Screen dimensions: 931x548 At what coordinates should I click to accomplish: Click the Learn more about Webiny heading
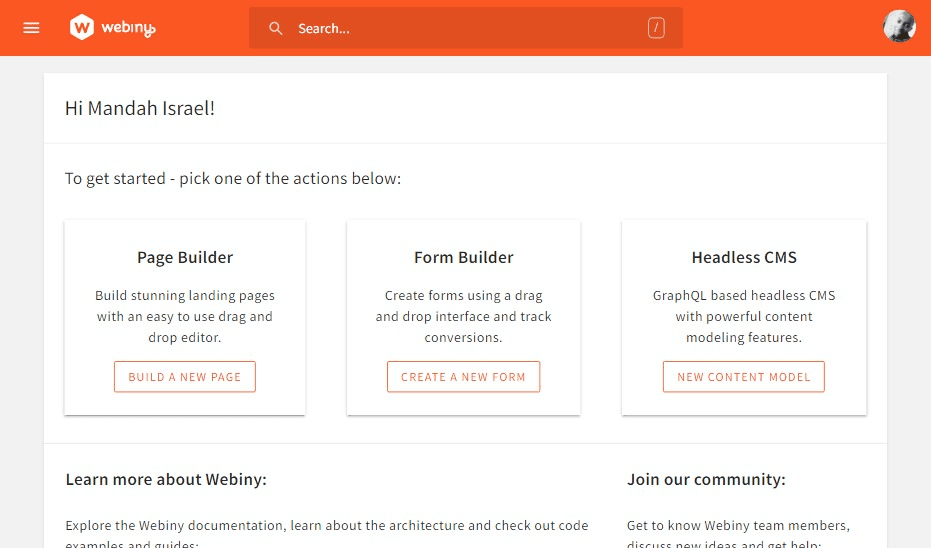point(166,479)
